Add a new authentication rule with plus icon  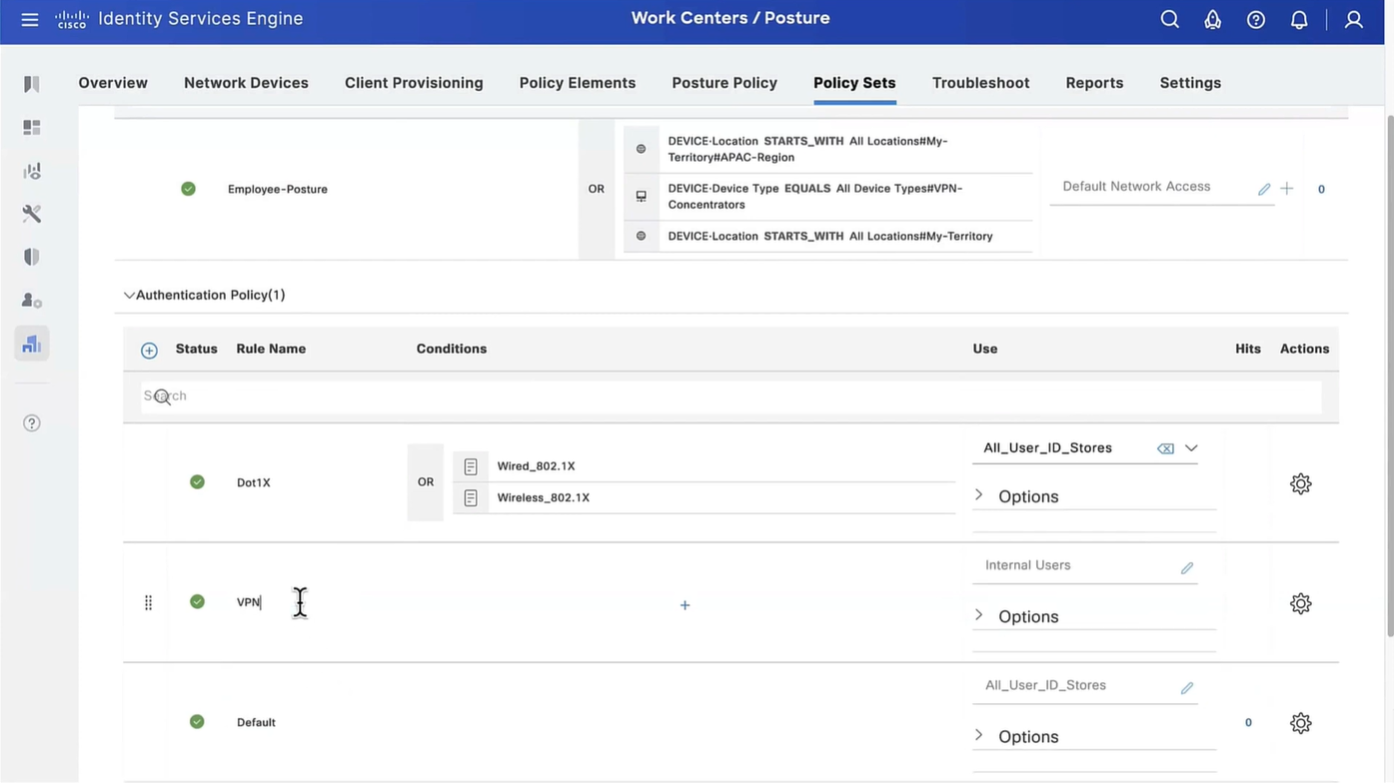[x=149, y=350]
